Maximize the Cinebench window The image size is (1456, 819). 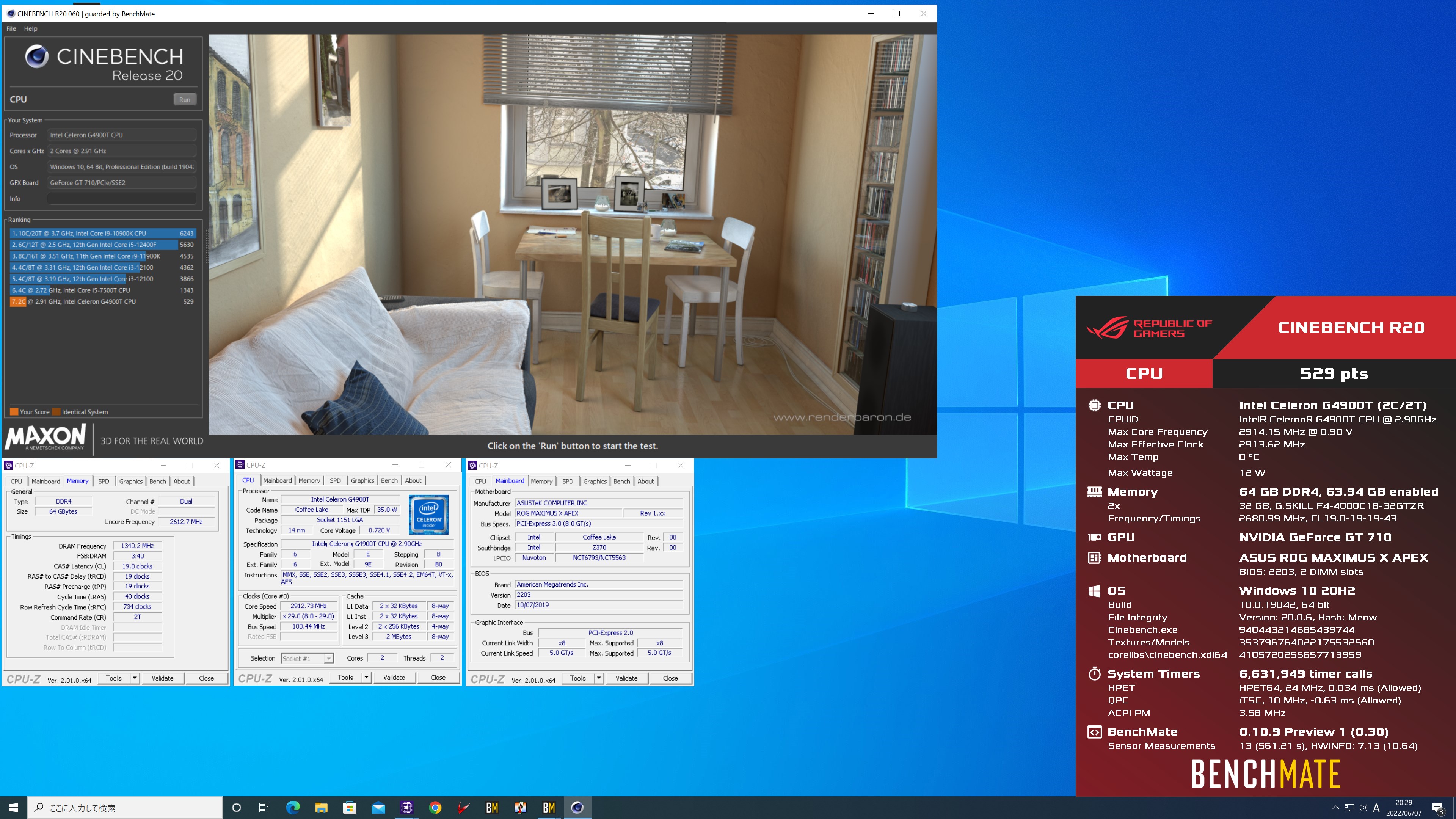pos(897,14)
